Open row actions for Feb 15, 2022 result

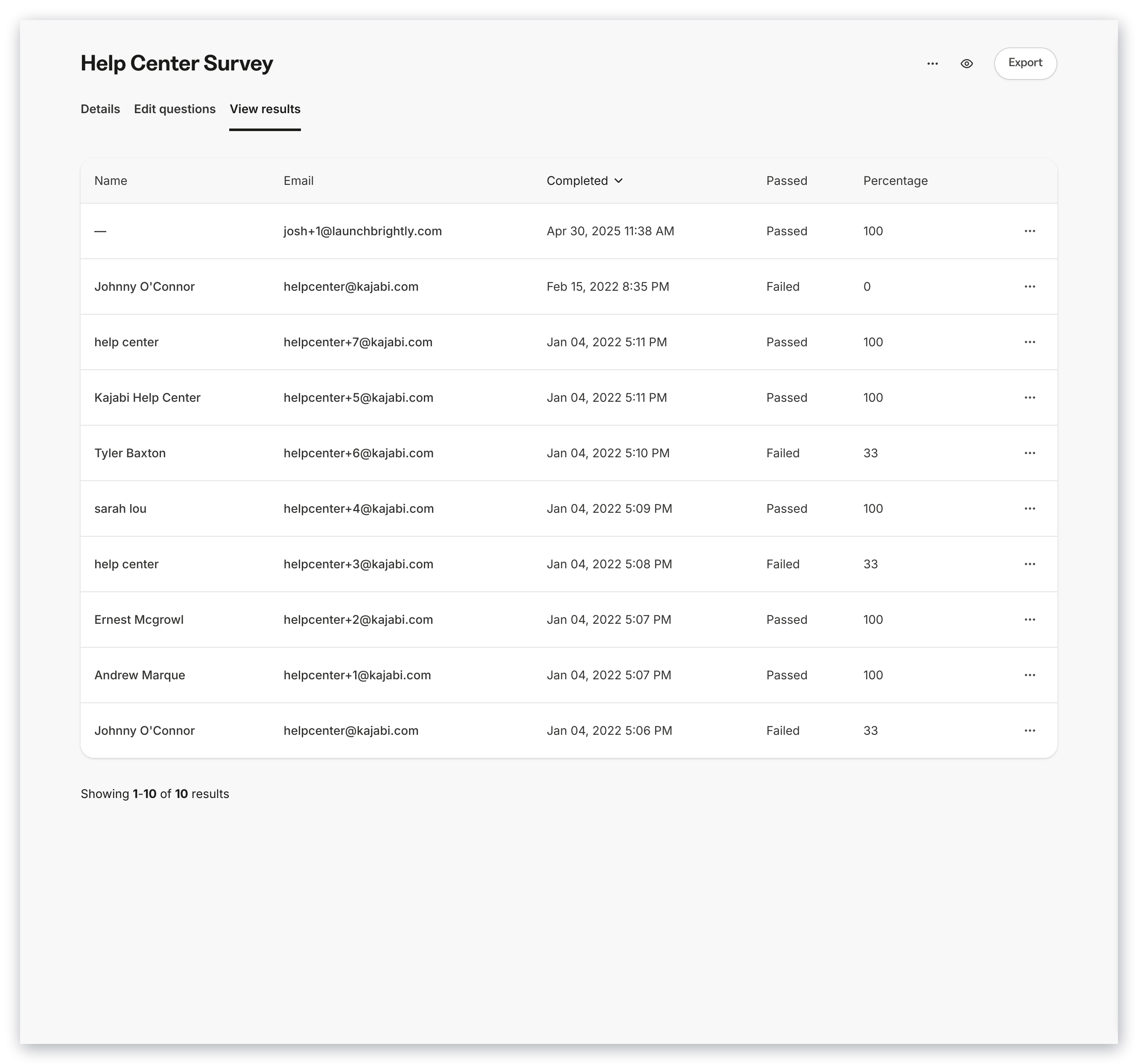tap(1029, 286)
